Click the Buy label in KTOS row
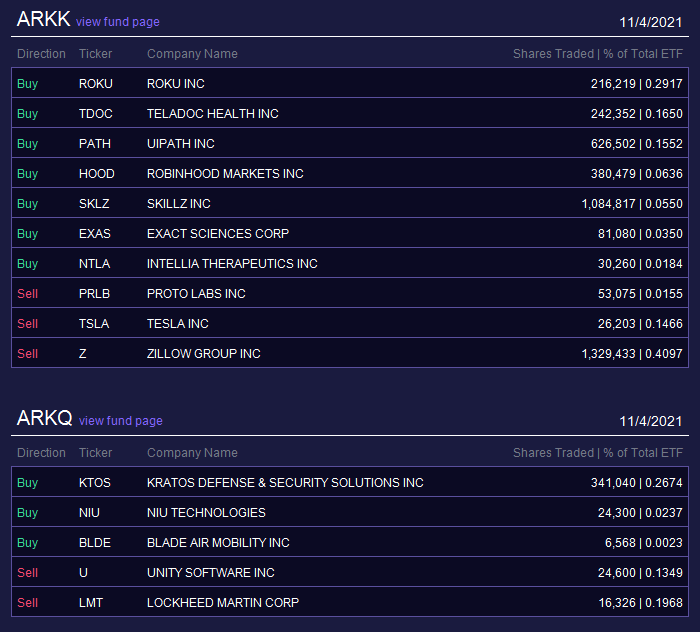This screenshot has width=700, height=632. [28, 483]
